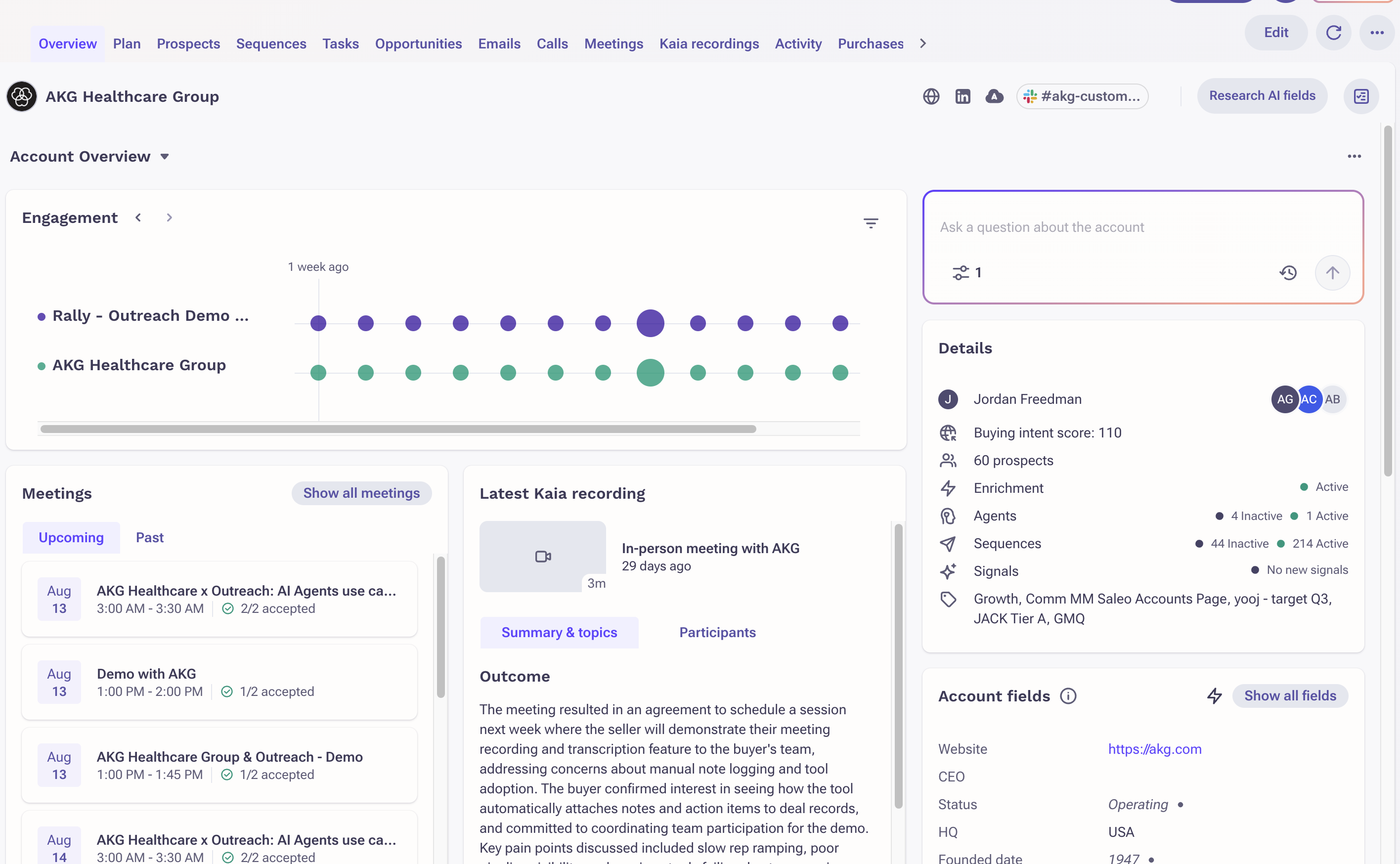Click the Account fields info icon

1068,696
